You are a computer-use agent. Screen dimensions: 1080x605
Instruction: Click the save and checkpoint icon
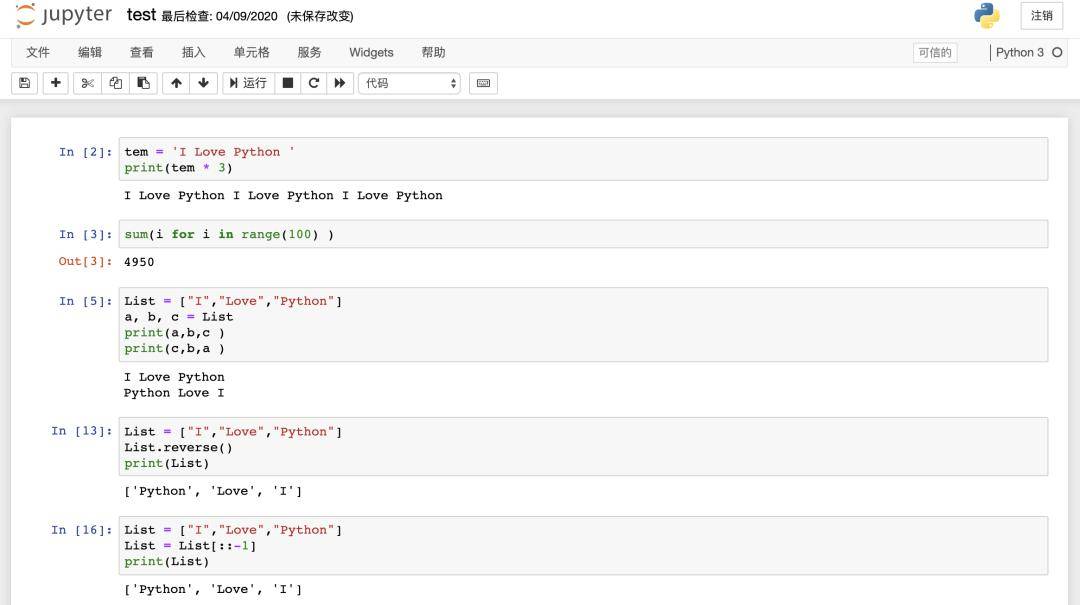pyautogui.click(x=24, y=83)
